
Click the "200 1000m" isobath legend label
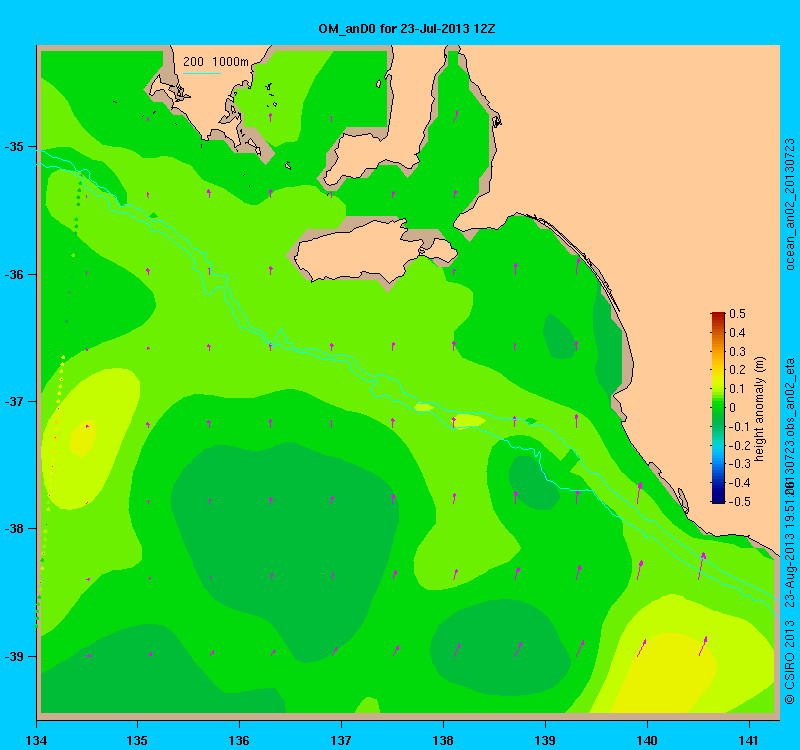(216, 62)
